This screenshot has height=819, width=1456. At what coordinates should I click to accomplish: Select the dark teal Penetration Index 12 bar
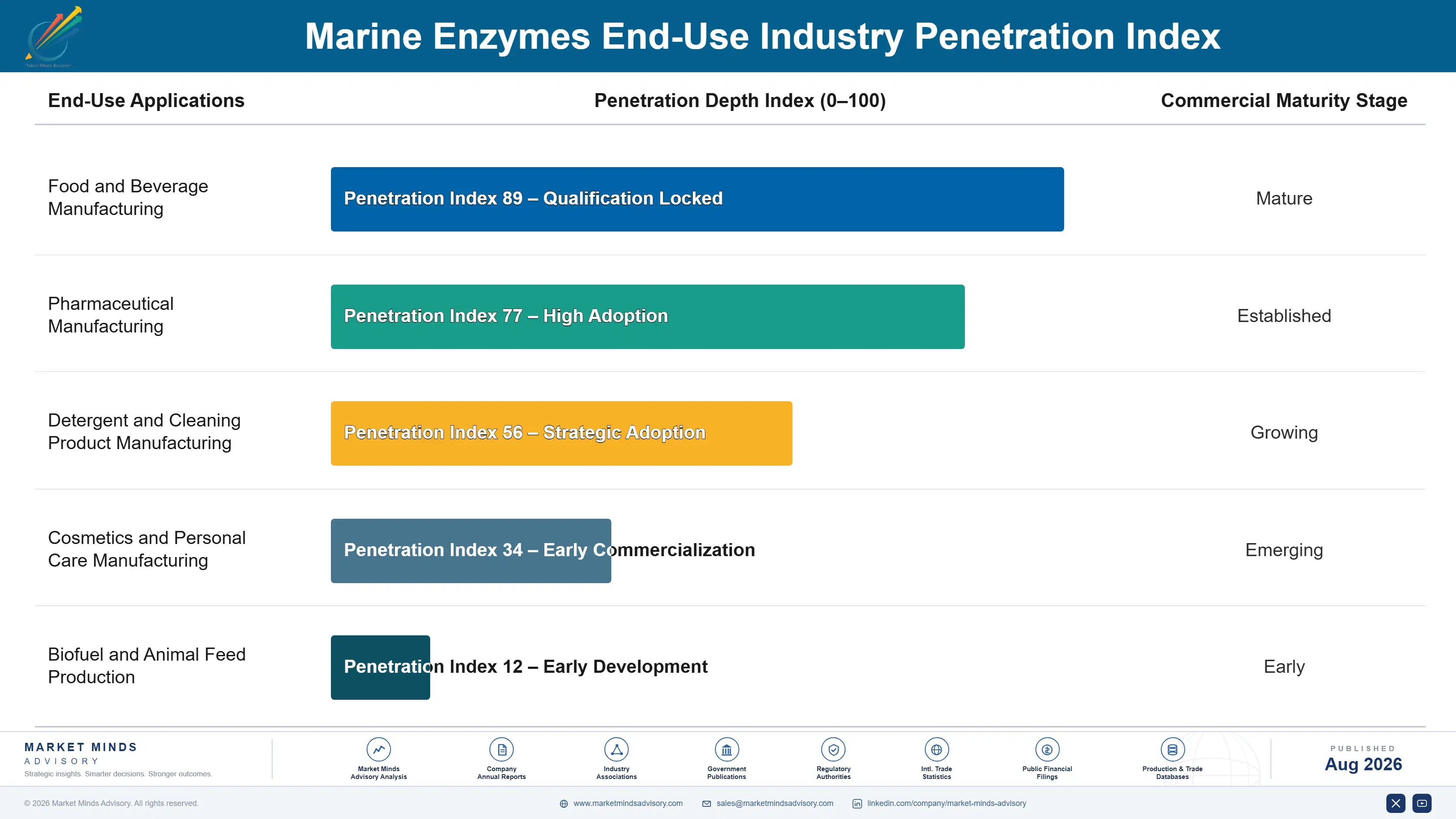tap(381, 668)
